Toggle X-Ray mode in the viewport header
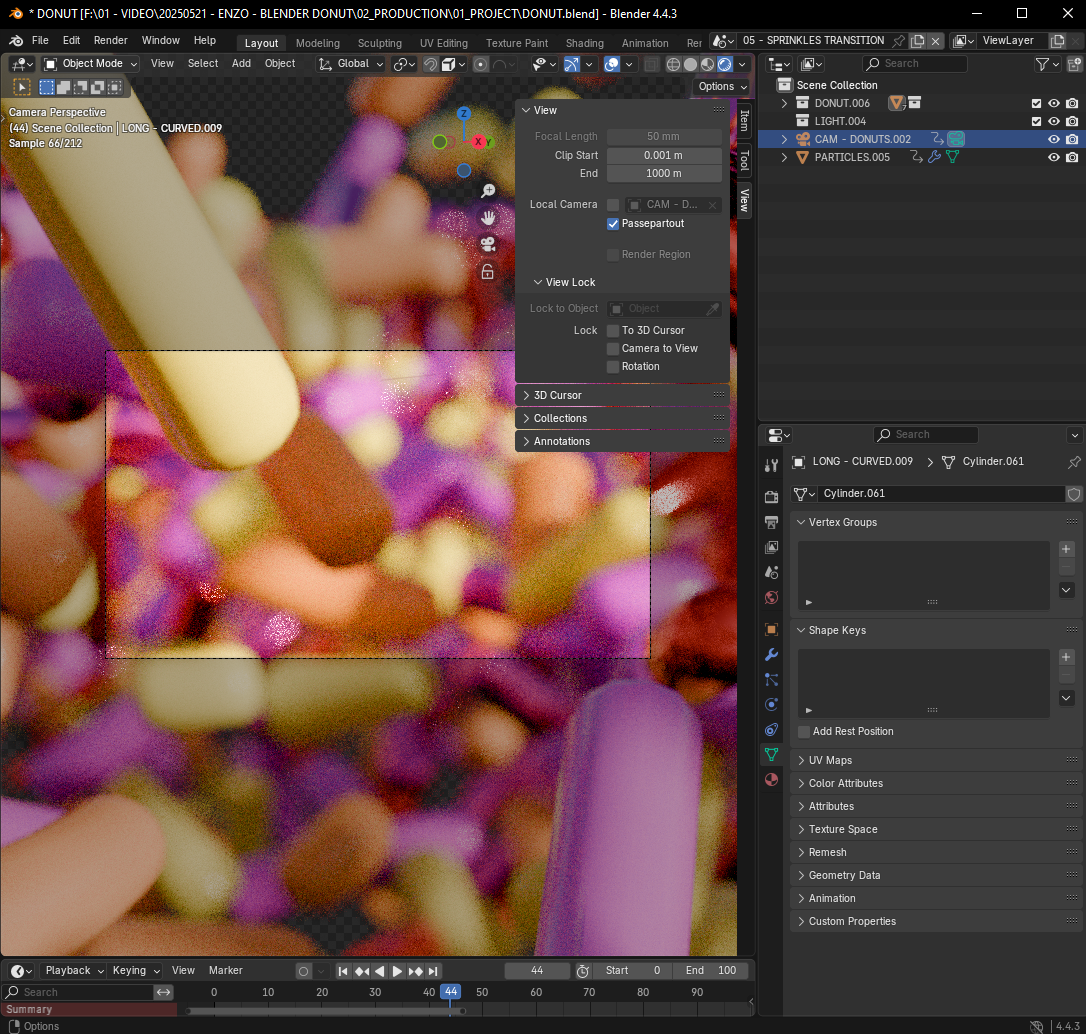The image size is (1086, 1034). 652,64
